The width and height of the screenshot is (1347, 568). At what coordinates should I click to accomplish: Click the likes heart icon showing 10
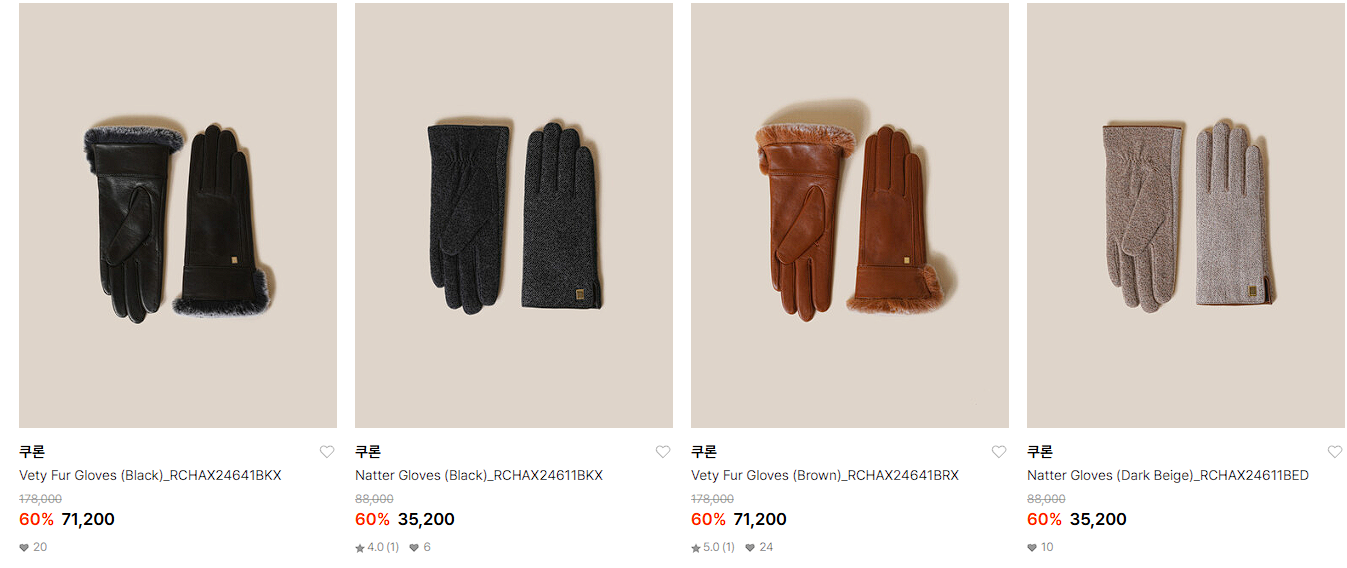[x=1032, y=548]
